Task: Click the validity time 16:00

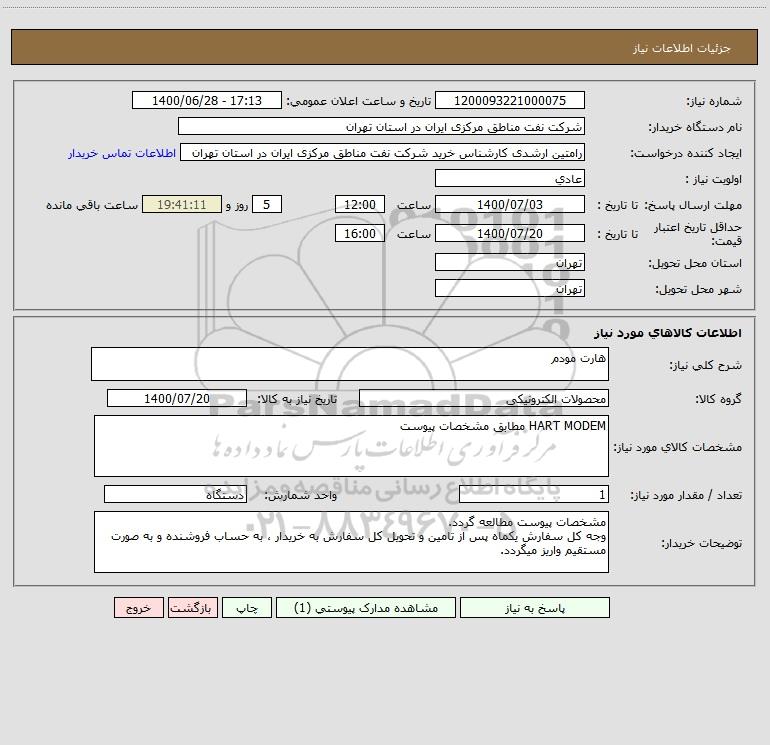Action: click(x=359, y=233)
